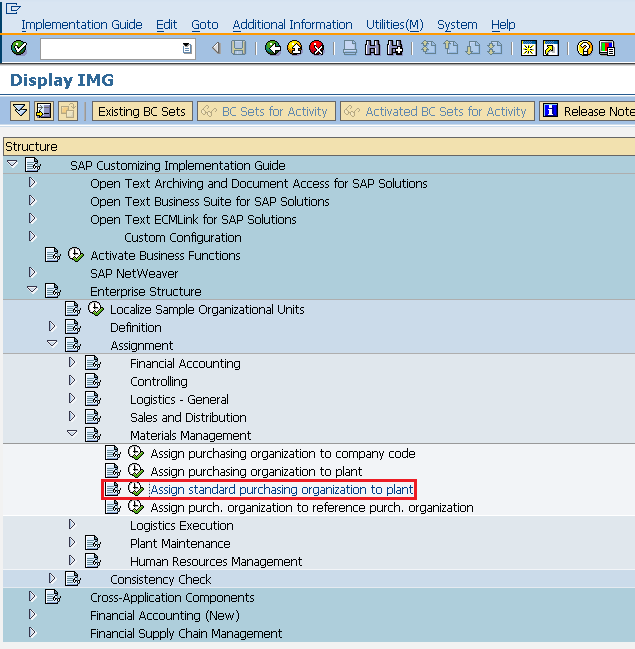
Task: Click the Save floppy disk icon
Action: click(238, 48)
